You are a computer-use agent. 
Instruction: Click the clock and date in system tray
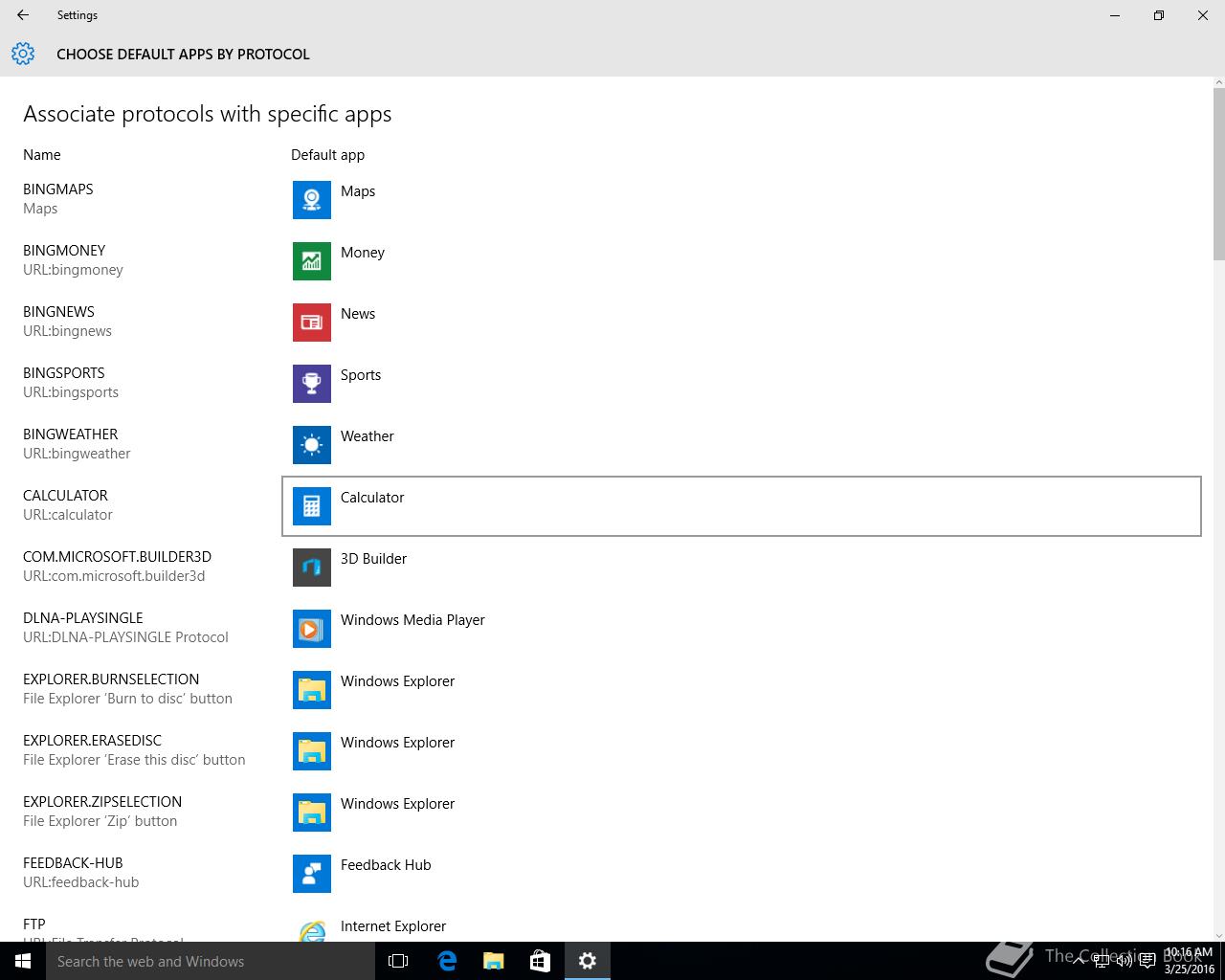tap(1190, 961)
